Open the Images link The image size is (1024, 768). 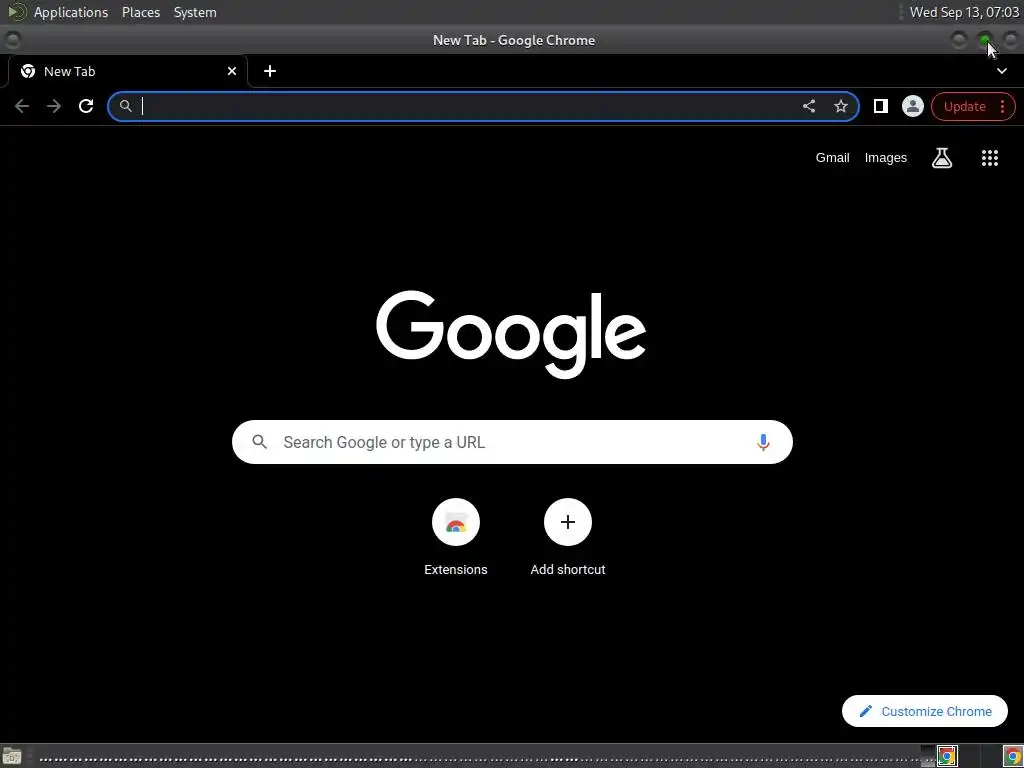tap(886, 157)
